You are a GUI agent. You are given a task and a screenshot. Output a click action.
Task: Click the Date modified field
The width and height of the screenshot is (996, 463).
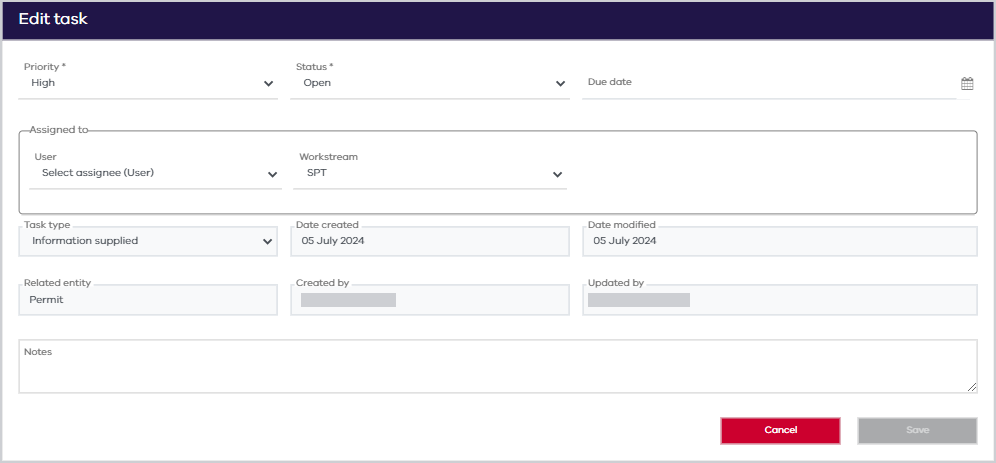(780, 241)
